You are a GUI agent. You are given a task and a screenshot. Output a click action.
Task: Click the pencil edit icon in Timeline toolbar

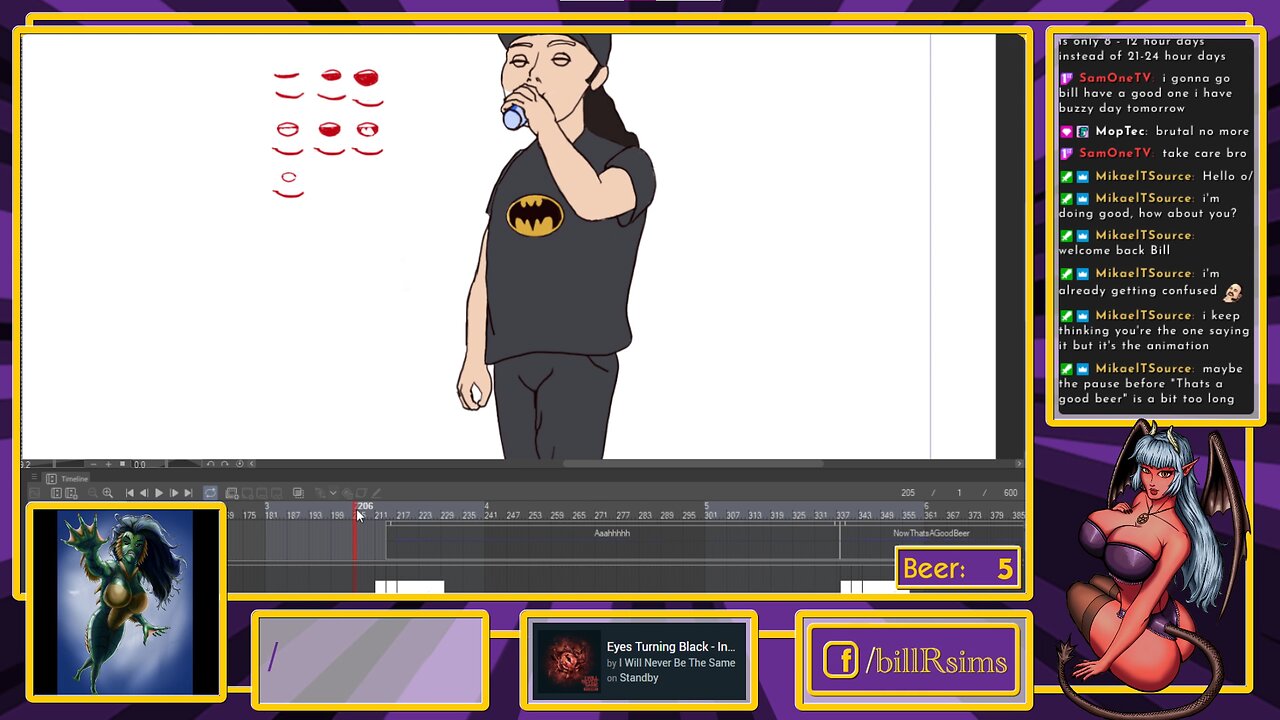[x=376, y=493]
